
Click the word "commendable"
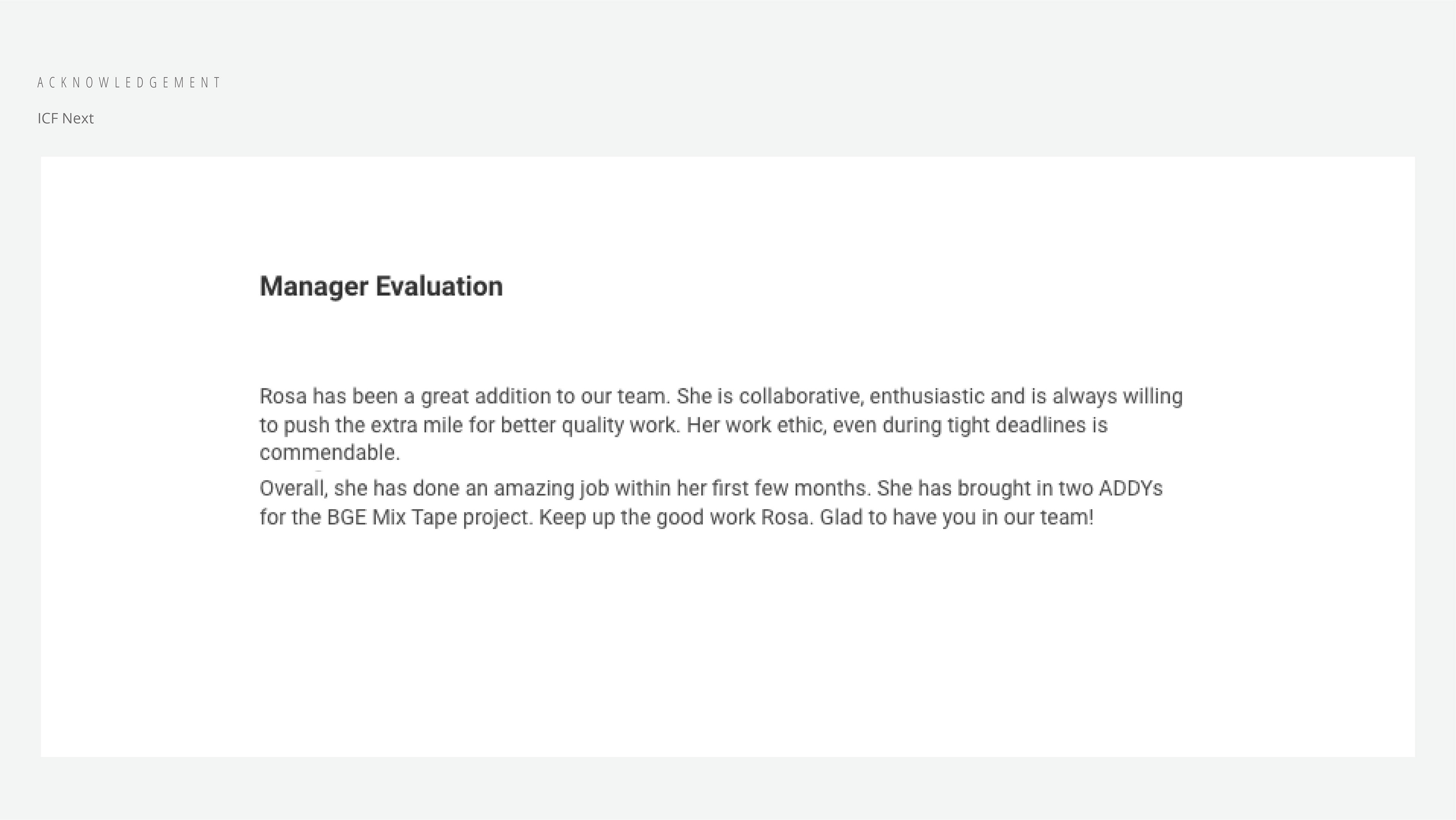pos(328,453)
